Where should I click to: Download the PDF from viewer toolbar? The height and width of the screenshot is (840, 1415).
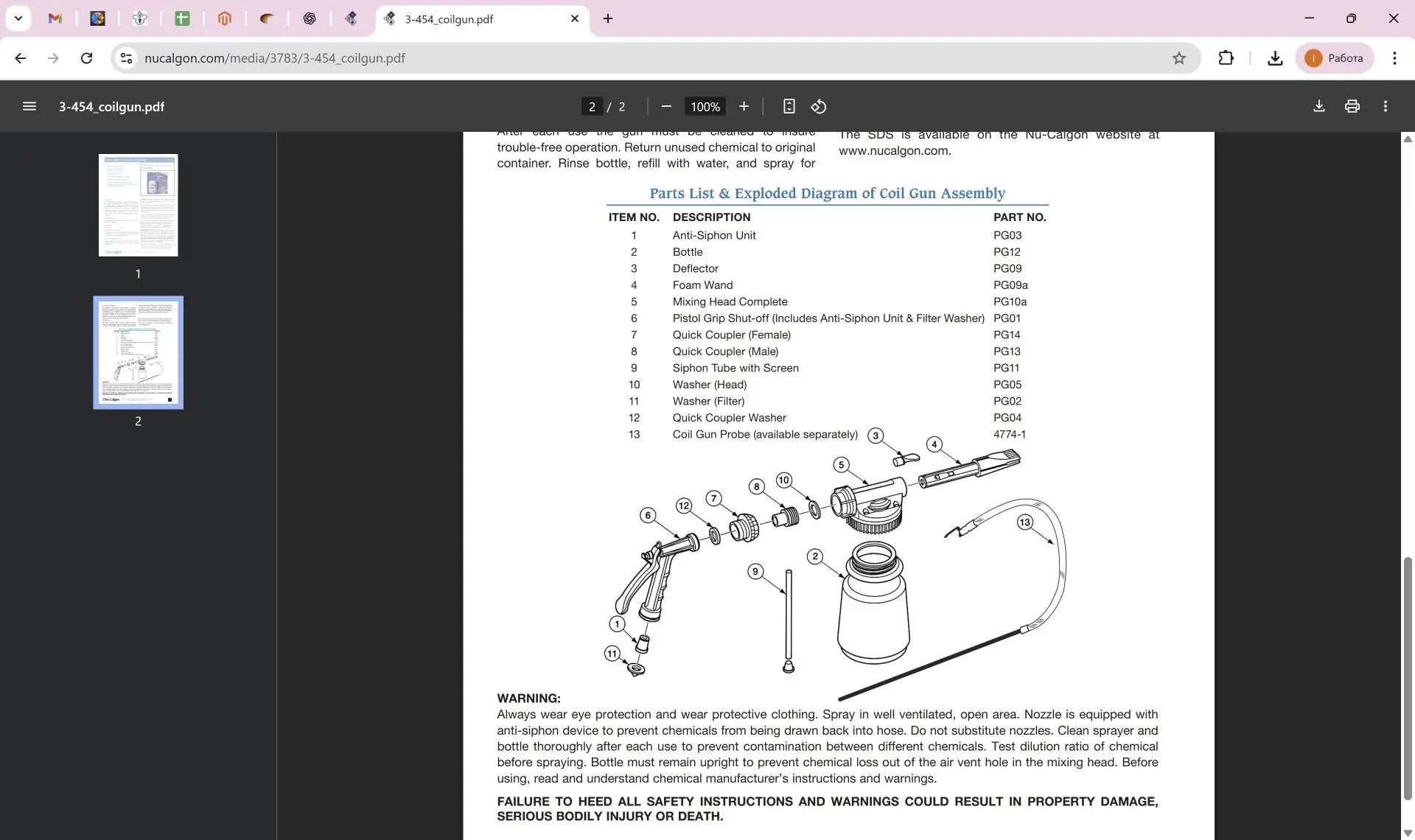(x=1318, y=106)
